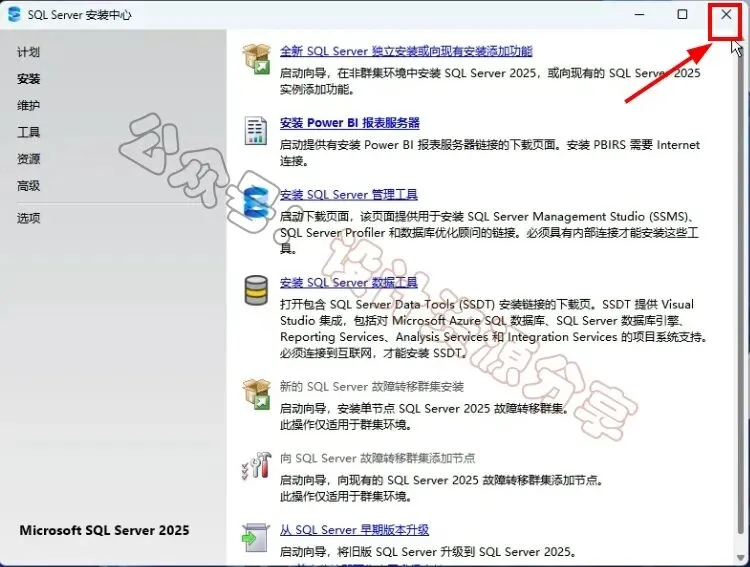Click the upgrade icon with green arrow
Screen dimensions: 750x567
click(x=256, y=538)
